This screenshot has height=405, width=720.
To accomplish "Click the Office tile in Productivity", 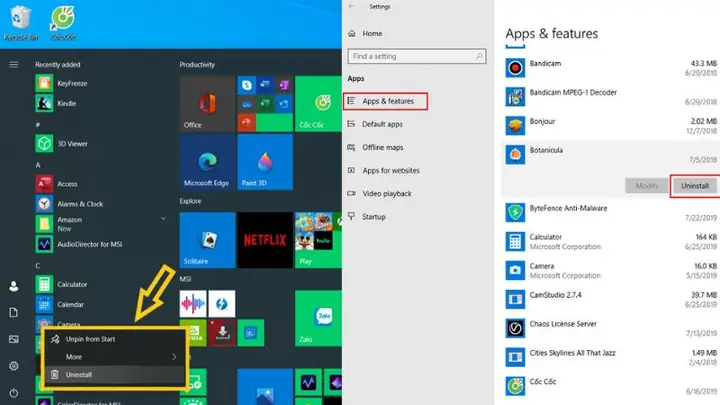I will tap(207, 104).
